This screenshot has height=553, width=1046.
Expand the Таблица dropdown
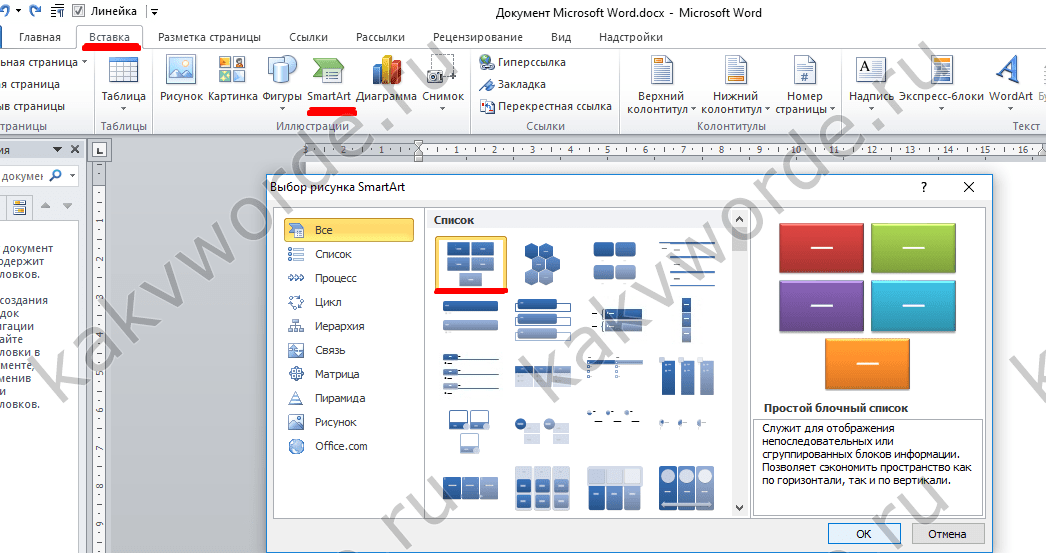tap(123, 97)
